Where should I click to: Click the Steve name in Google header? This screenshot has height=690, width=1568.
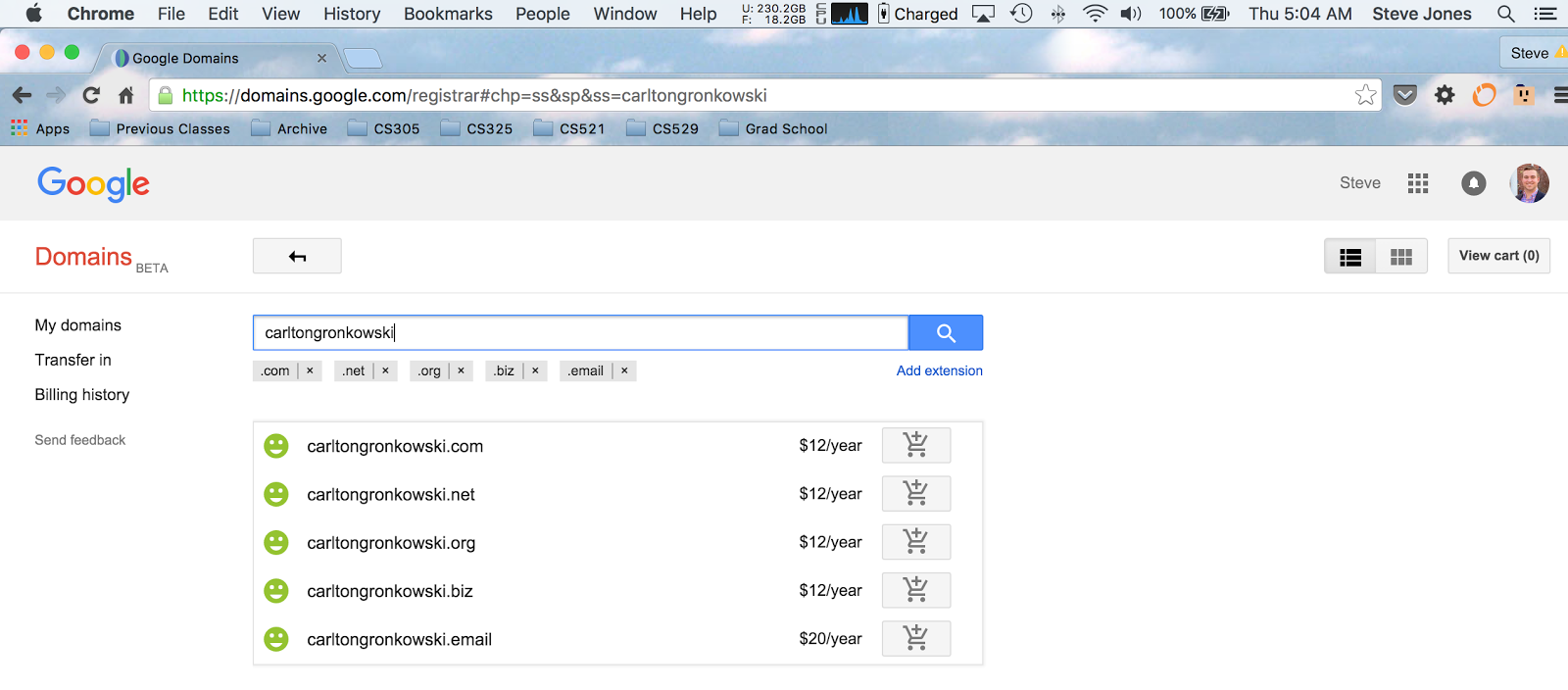click(1360, 183)
